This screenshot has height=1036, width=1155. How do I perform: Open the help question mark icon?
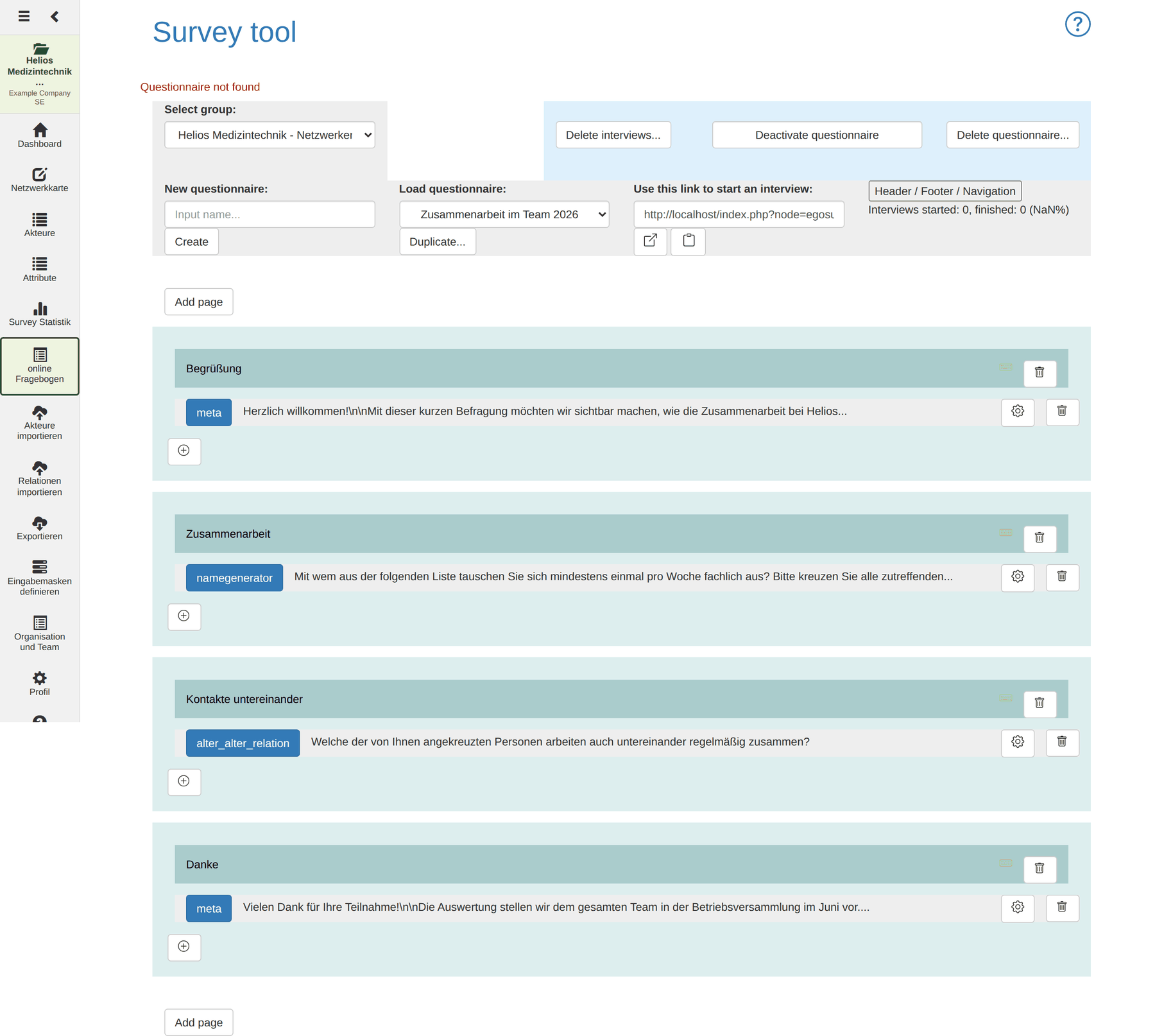[x=1077, y=24]
